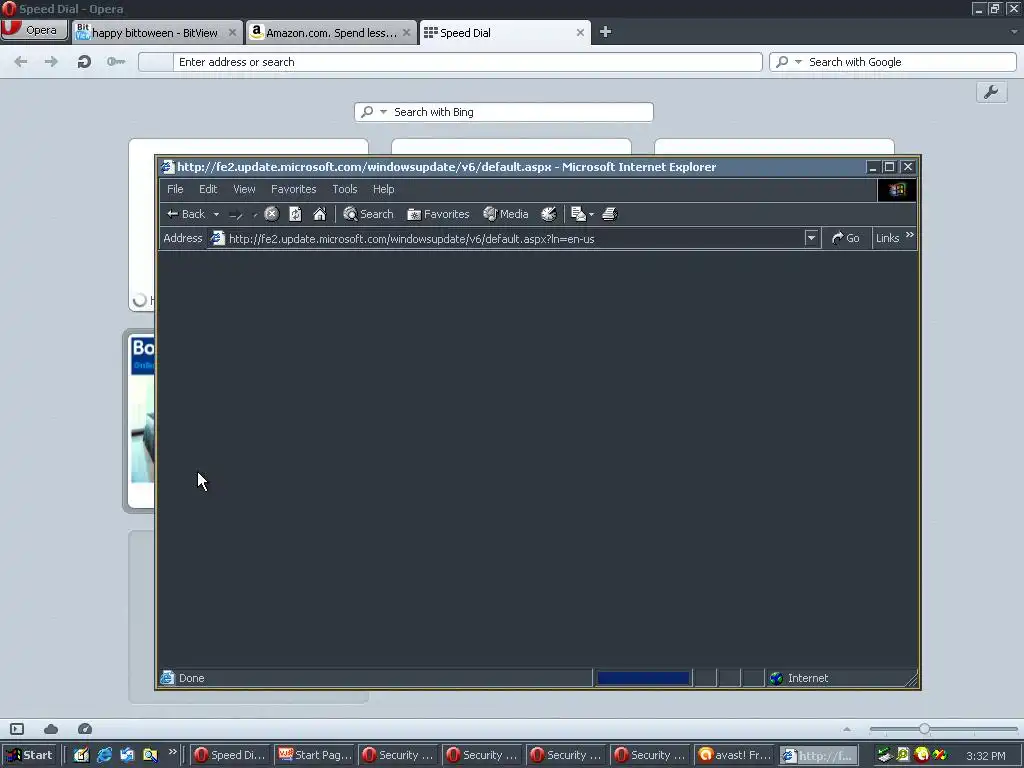Open the Edit menu in Internet Explorer
Viewport: 1024px width, 768px height.
point(208,189)
